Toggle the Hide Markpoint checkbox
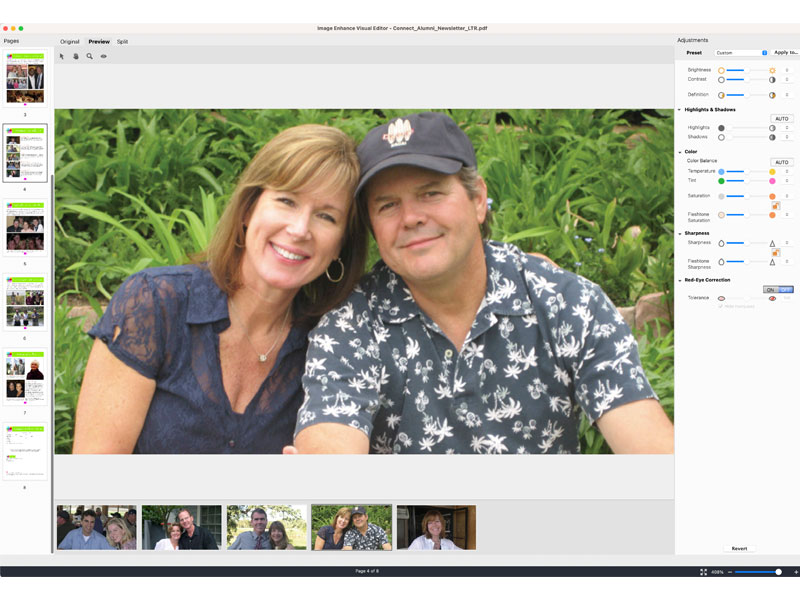This screenshot has width=800, height=600. click(720, 306)
